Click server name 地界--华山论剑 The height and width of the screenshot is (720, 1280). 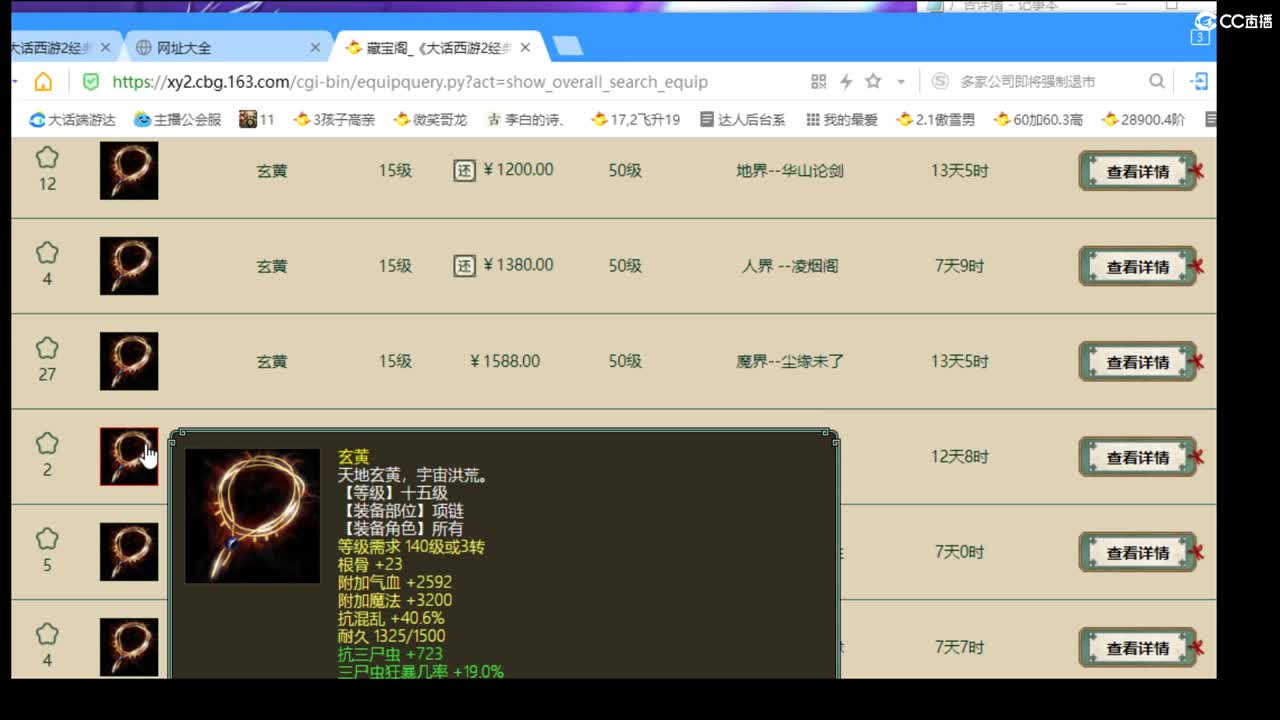(790, 171)
